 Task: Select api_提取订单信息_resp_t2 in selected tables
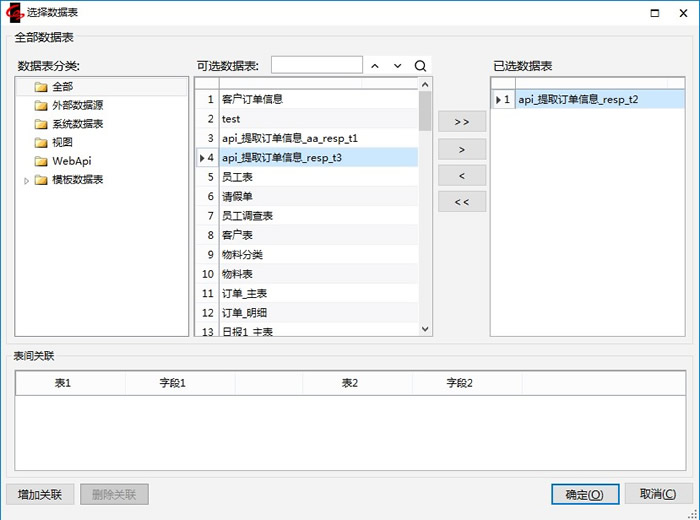[x=577, y=99]
